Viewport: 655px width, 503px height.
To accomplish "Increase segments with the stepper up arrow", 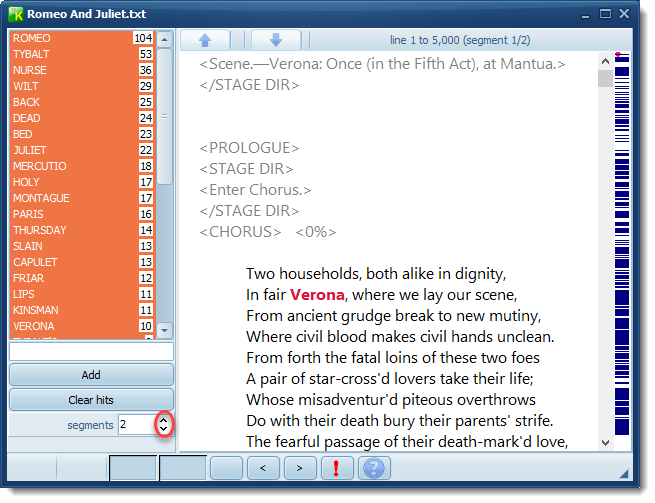I will [x=164, y=420].
